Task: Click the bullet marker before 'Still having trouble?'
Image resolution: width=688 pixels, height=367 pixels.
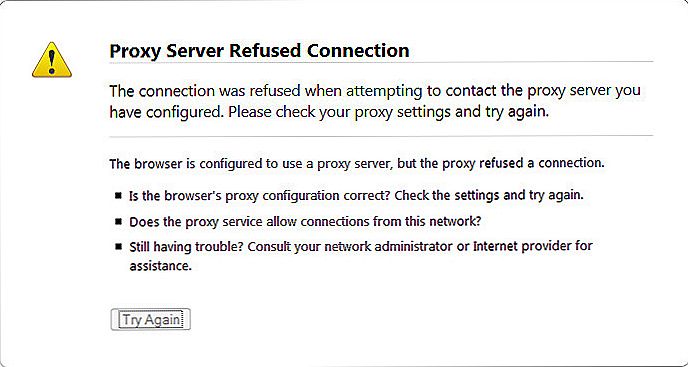Action: pyautogui.click(x=118, y=246)
